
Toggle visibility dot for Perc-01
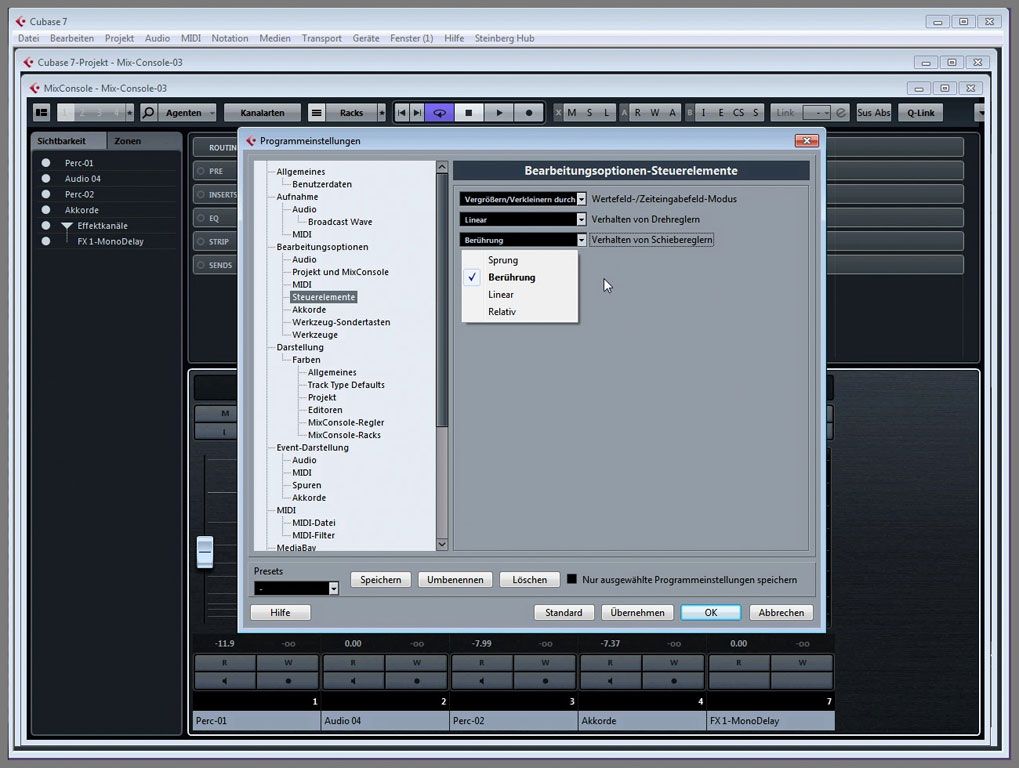coord(45,162)
